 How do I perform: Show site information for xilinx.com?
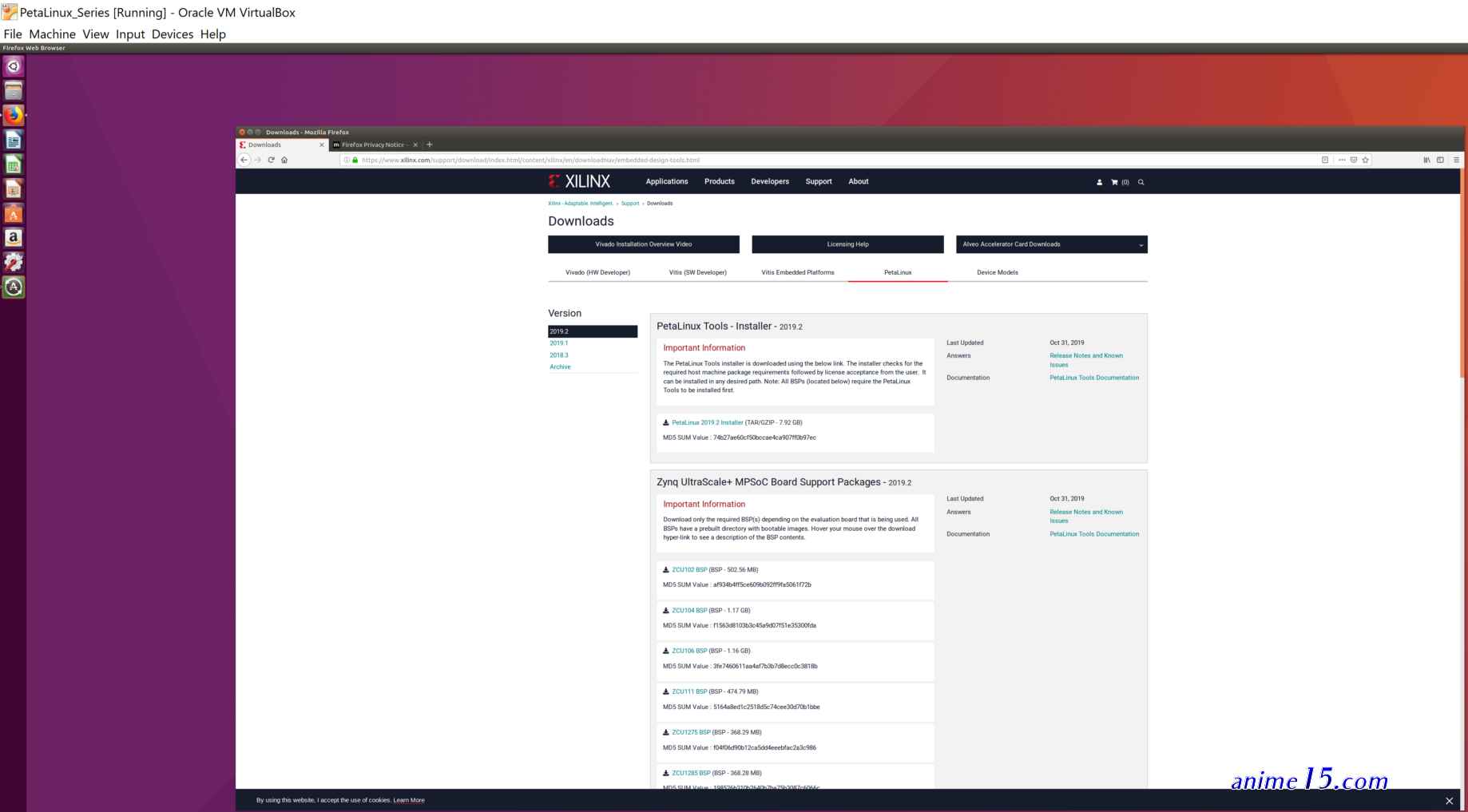pyautogui.click(x=347, y=160)
